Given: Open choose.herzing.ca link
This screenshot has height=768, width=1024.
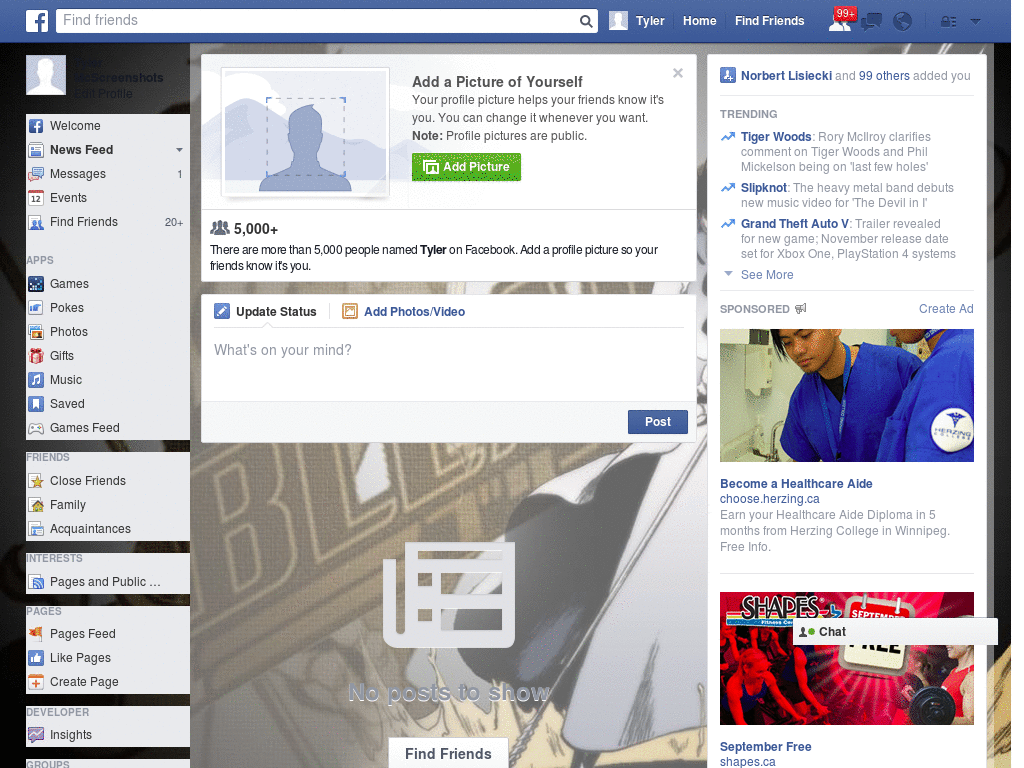Looking at the screenshot, I should [x=769, y=499].
